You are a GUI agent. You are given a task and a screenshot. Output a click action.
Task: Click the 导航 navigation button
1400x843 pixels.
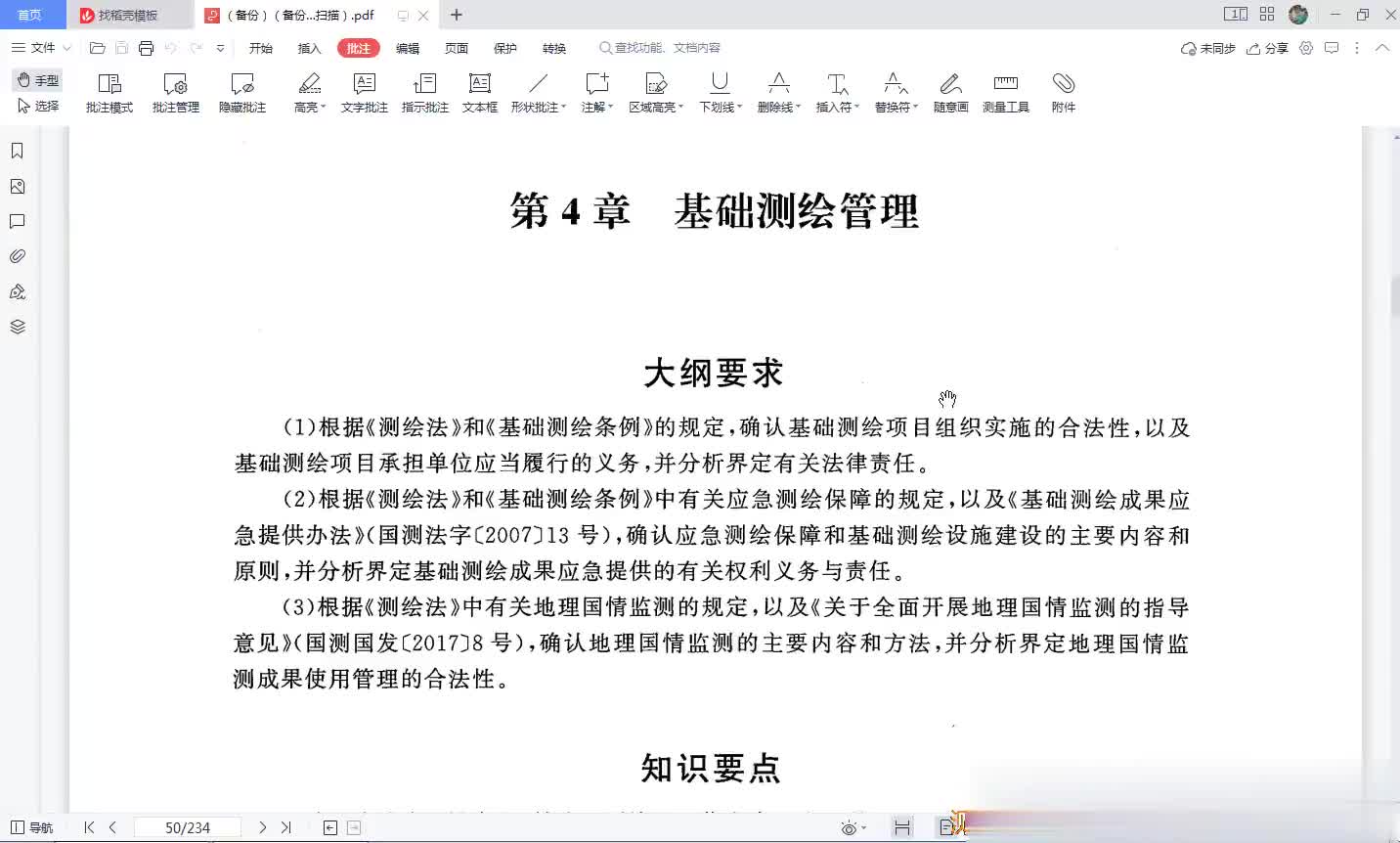point(31,827)
